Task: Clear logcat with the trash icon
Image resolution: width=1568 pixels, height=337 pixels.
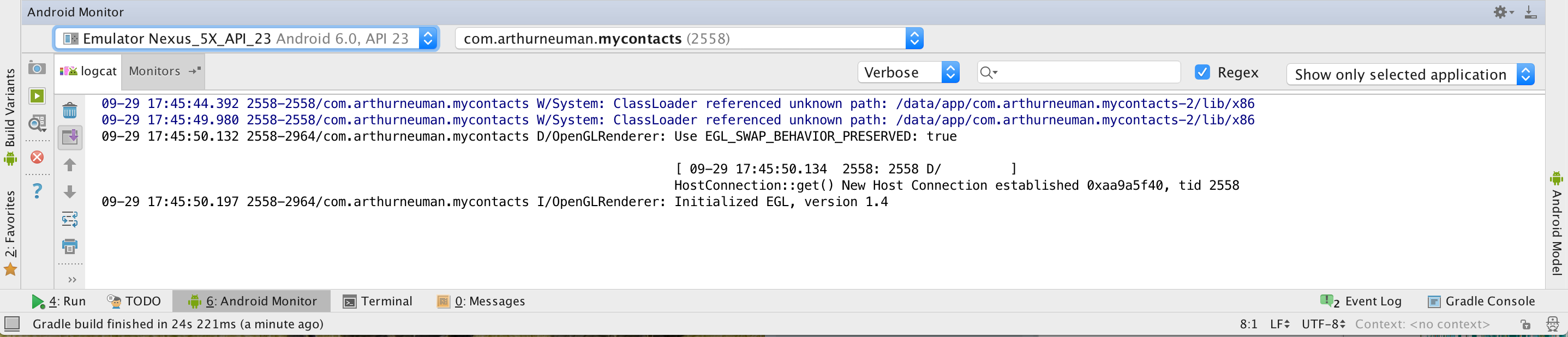Action: pos(70,110)
